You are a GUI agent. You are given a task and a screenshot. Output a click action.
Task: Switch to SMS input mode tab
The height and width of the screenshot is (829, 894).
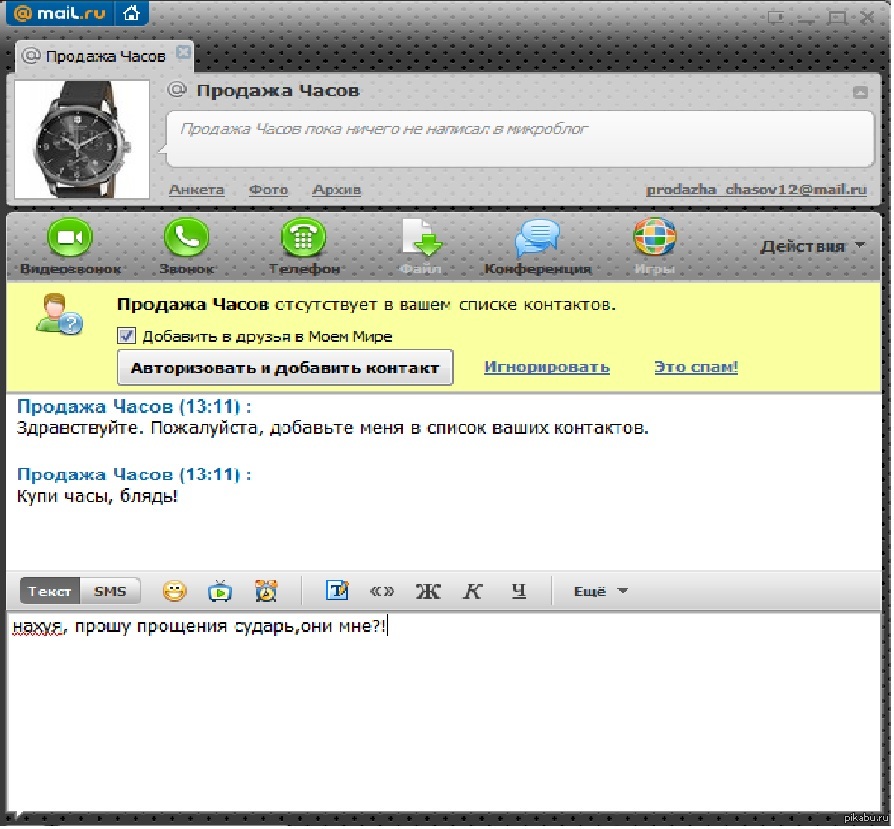click(x=110, y=591)
